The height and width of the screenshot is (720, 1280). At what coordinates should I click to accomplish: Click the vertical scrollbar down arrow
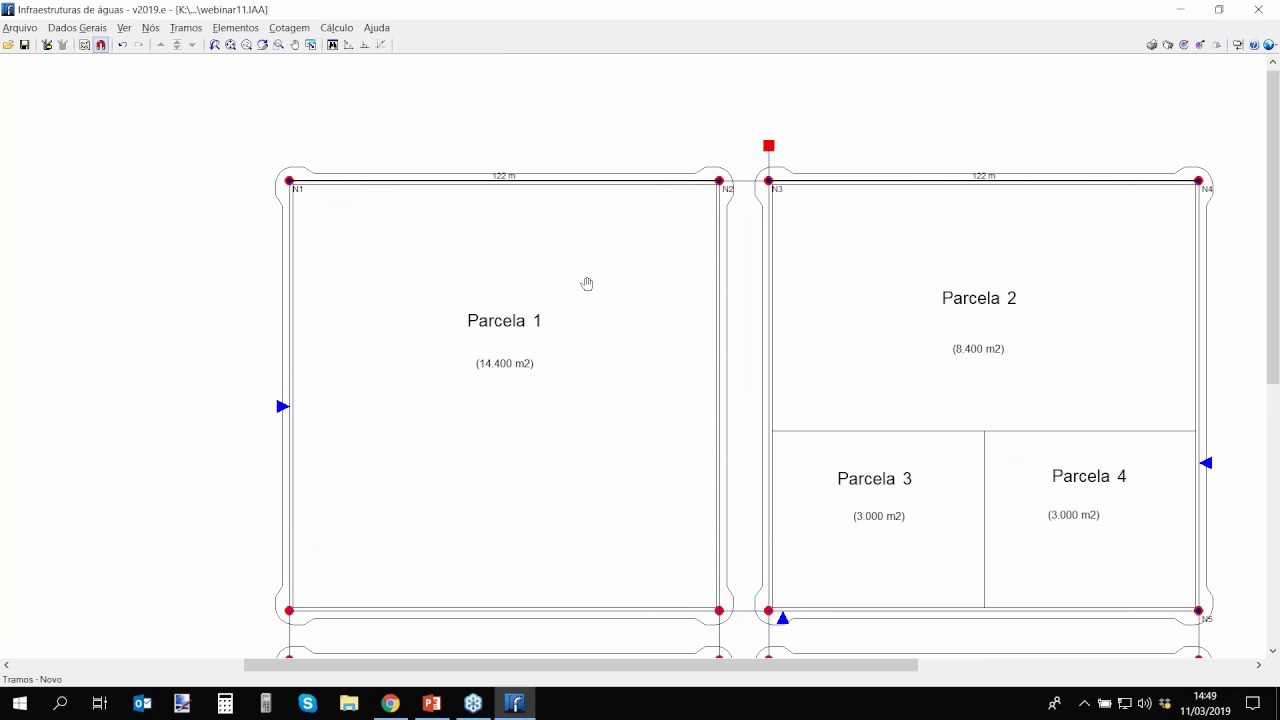(x=1273, y=651)
